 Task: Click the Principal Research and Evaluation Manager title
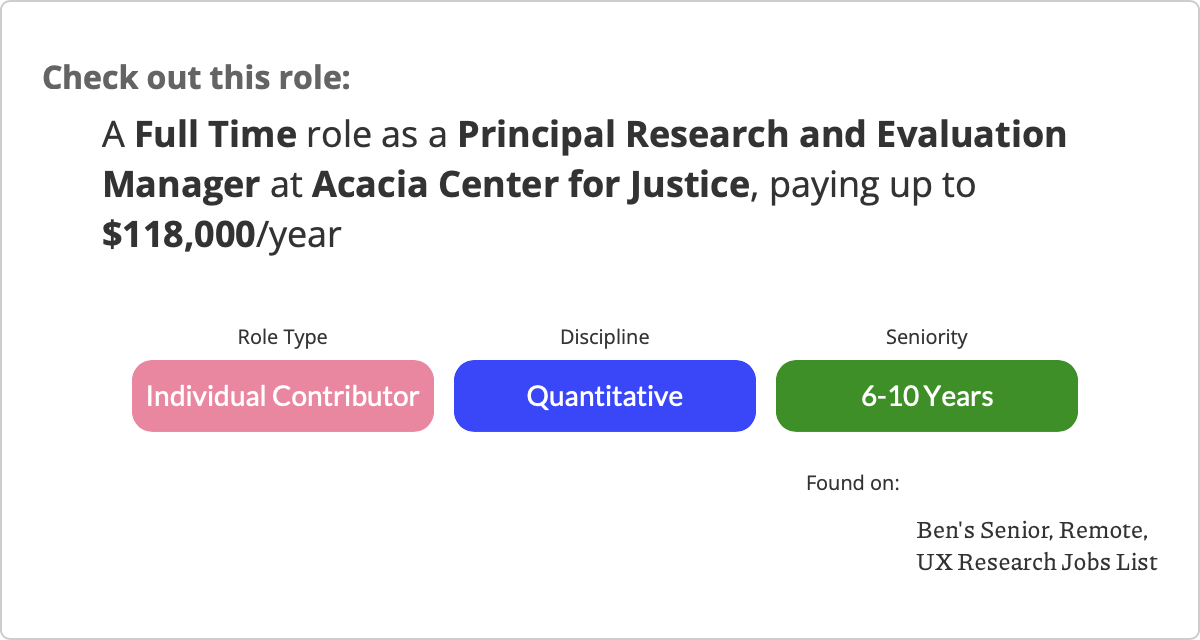pos(585,160)
